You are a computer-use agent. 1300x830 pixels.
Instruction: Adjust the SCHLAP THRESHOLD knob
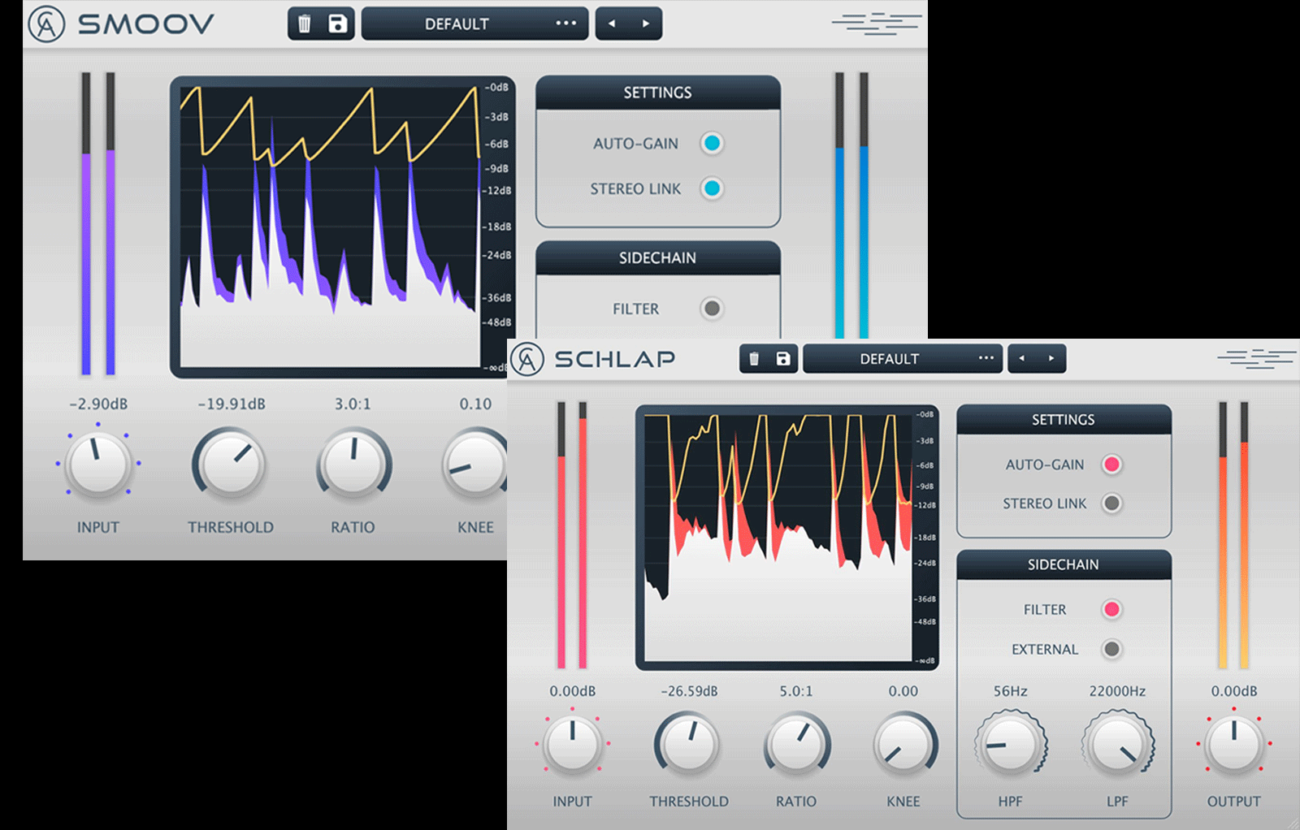coord(689,745)
